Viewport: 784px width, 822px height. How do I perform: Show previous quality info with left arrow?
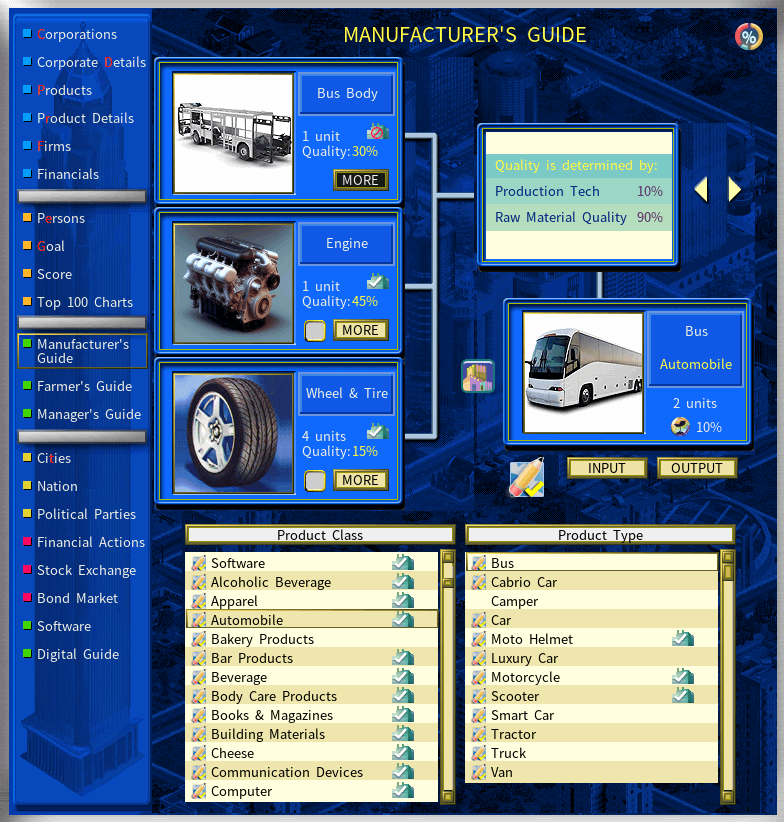(701, 190)
